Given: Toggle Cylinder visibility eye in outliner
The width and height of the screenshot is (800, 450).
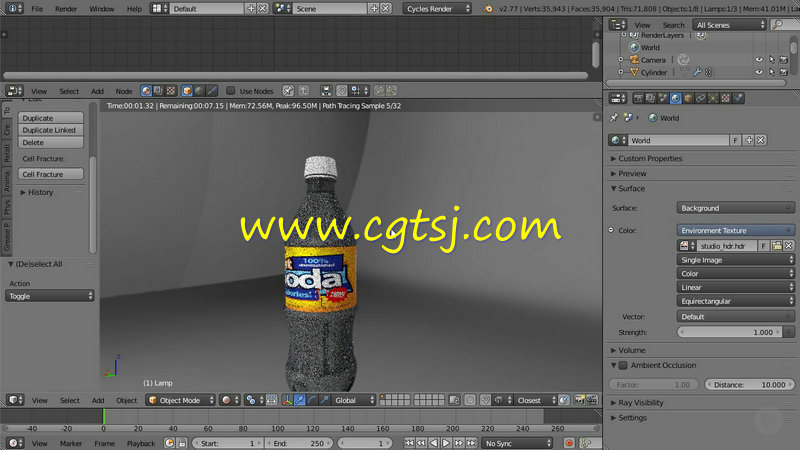Looking at the screenshot, I should coord(759,72).
